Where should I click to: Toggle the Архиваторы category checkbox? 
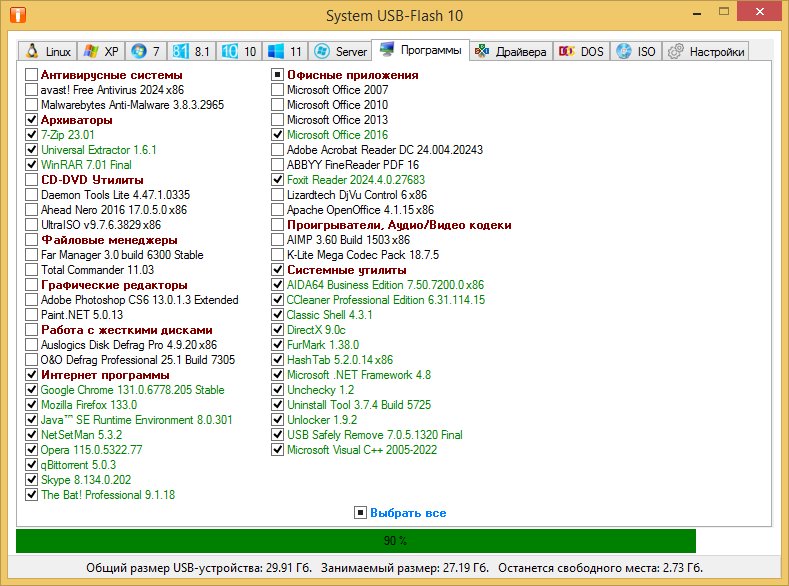click(32, 120)
